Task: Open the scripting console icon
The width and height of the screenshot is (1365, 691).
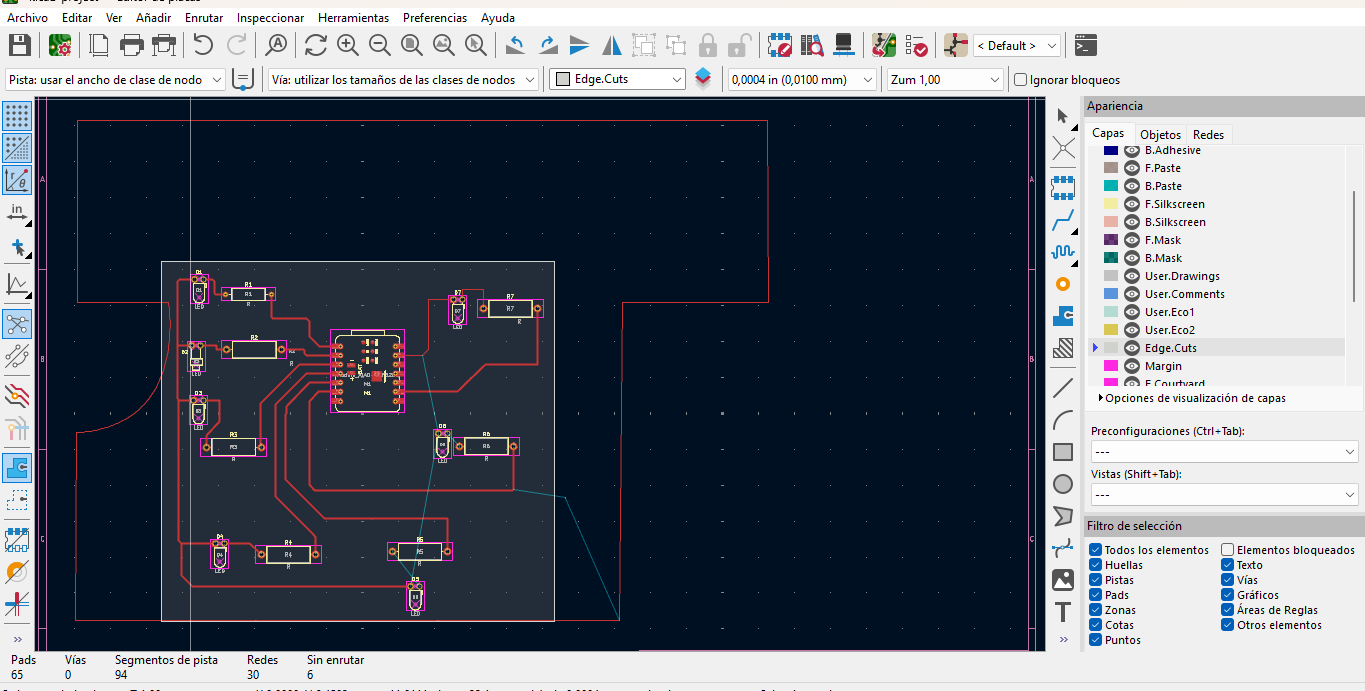Action: pos(1086,45)
